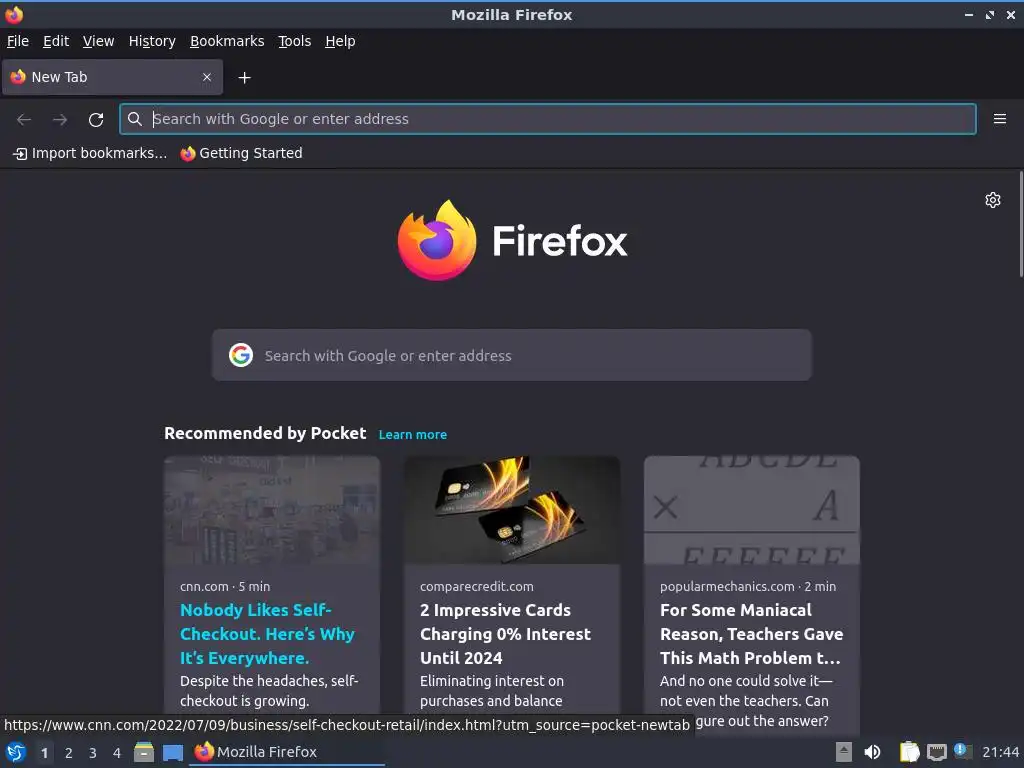Click the popularmechanics.com · 2 min text
Screen dimensions: 1024x768
tap(748, 586)
